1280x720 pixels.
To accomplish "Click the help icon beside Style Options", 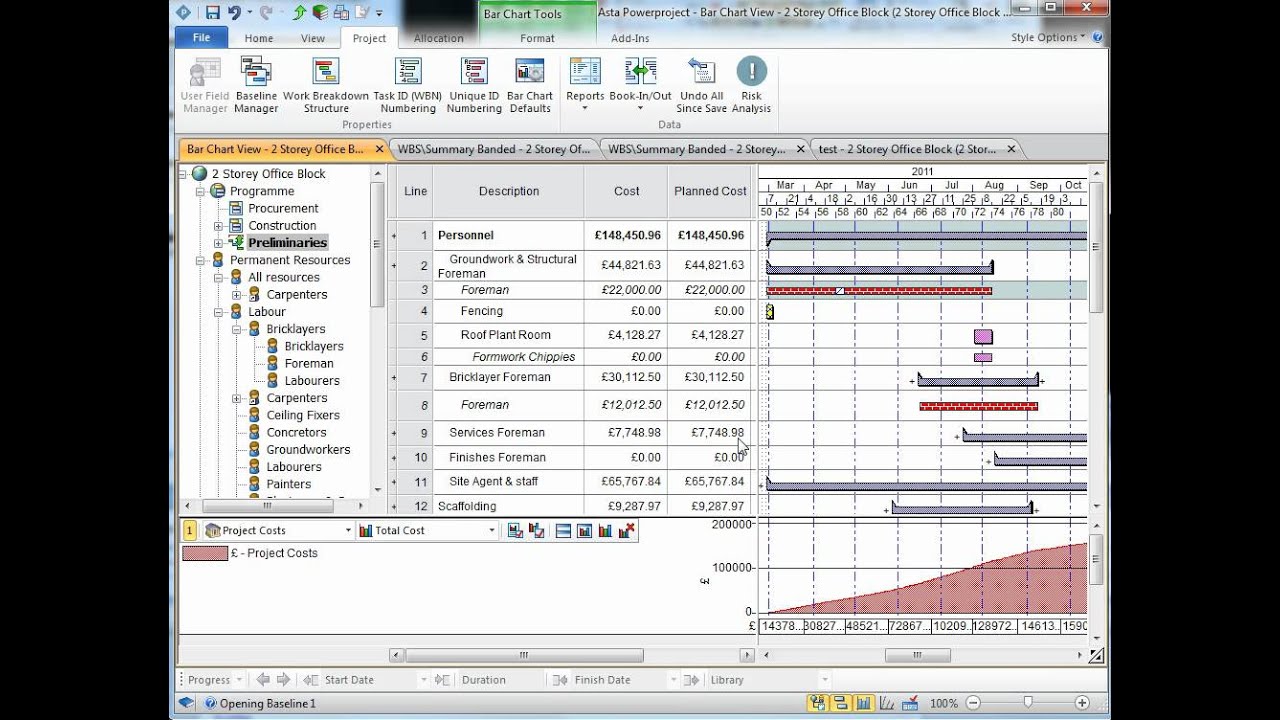I will click(x=1097, y=38).
